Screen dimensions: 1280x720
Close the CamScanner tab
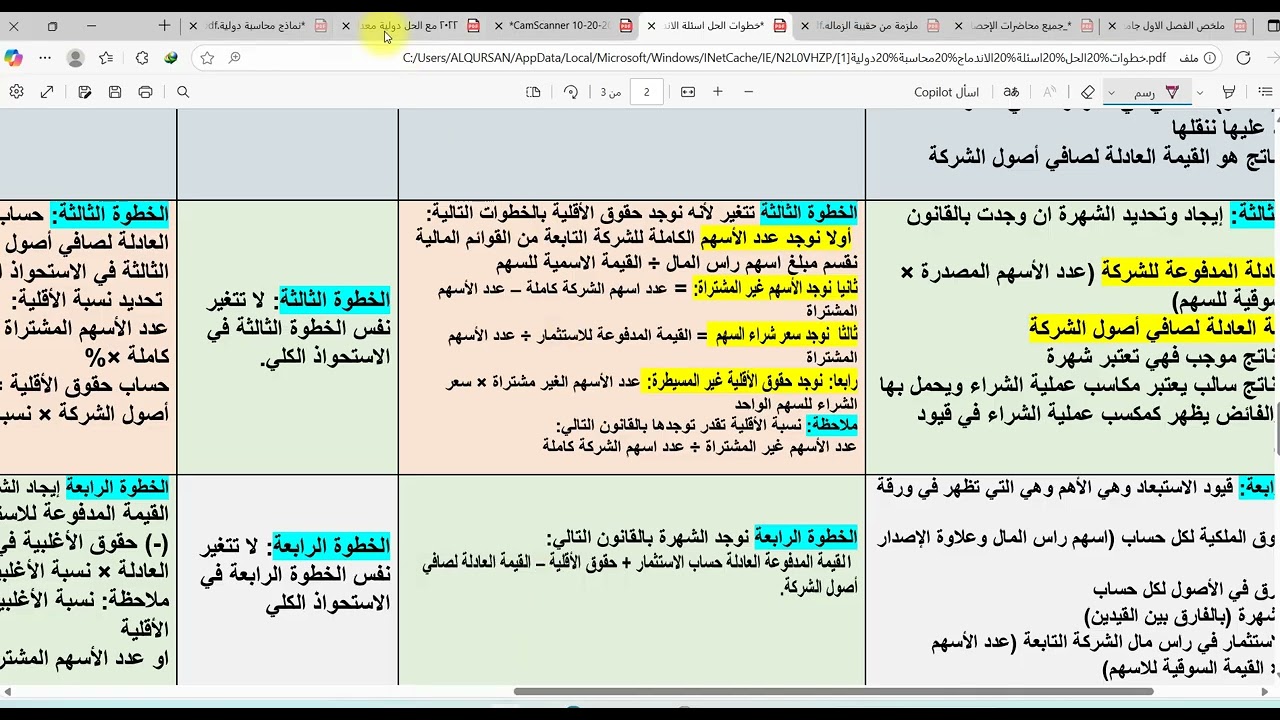(498, 25)
